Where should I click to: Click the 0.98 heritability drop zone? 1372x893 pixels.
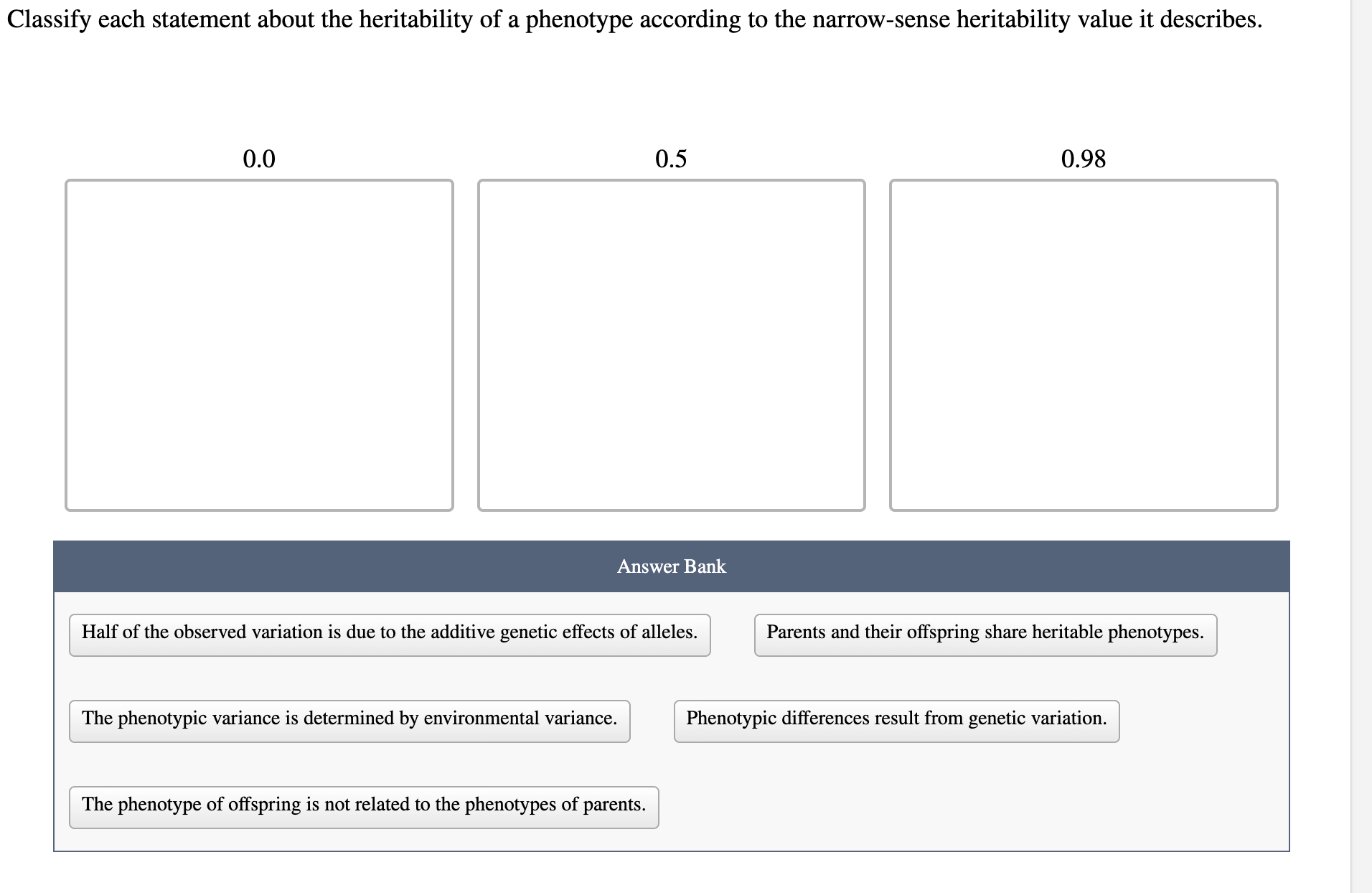pyautogui.click(x=1084, y=345)
